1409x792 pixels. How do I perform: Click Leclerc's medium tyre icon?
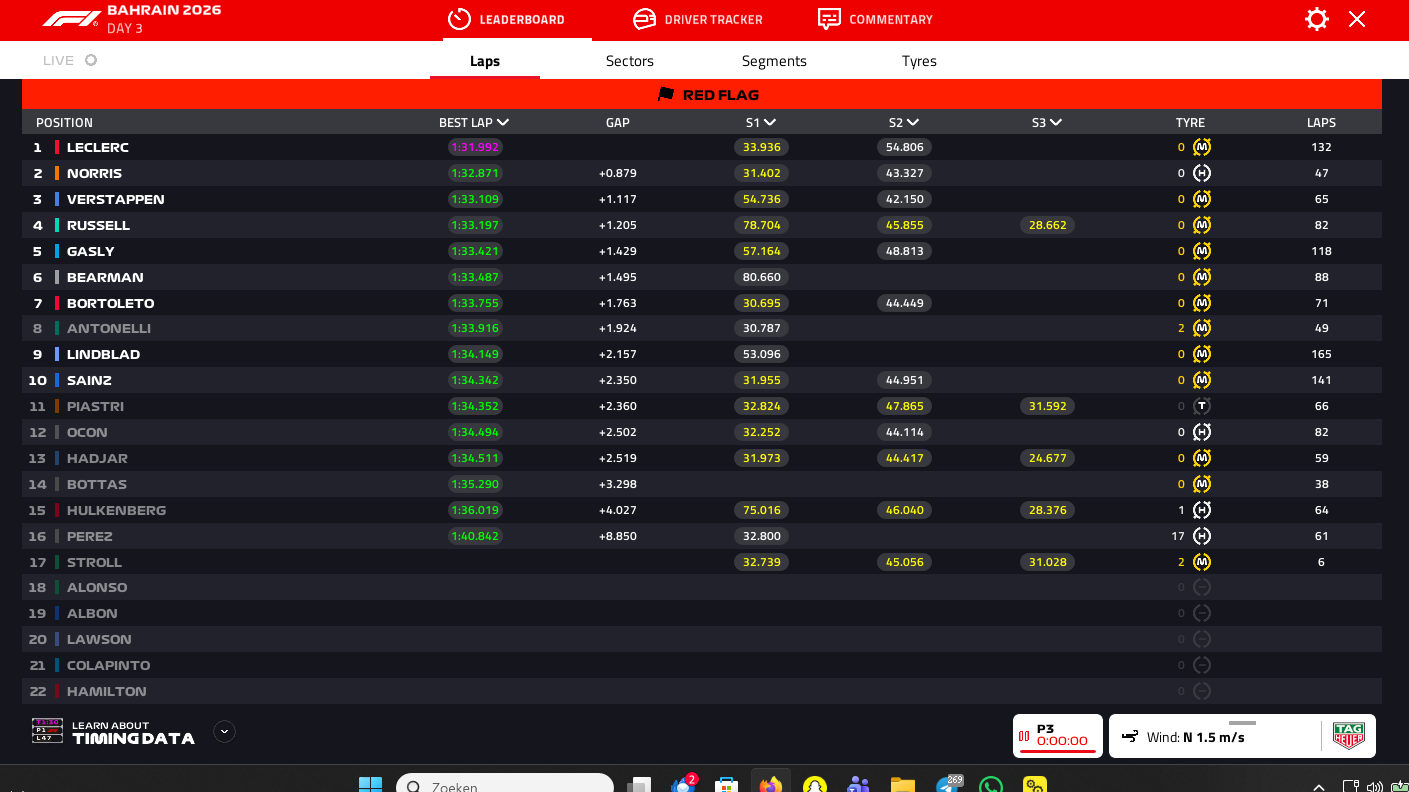(1202, 147)
